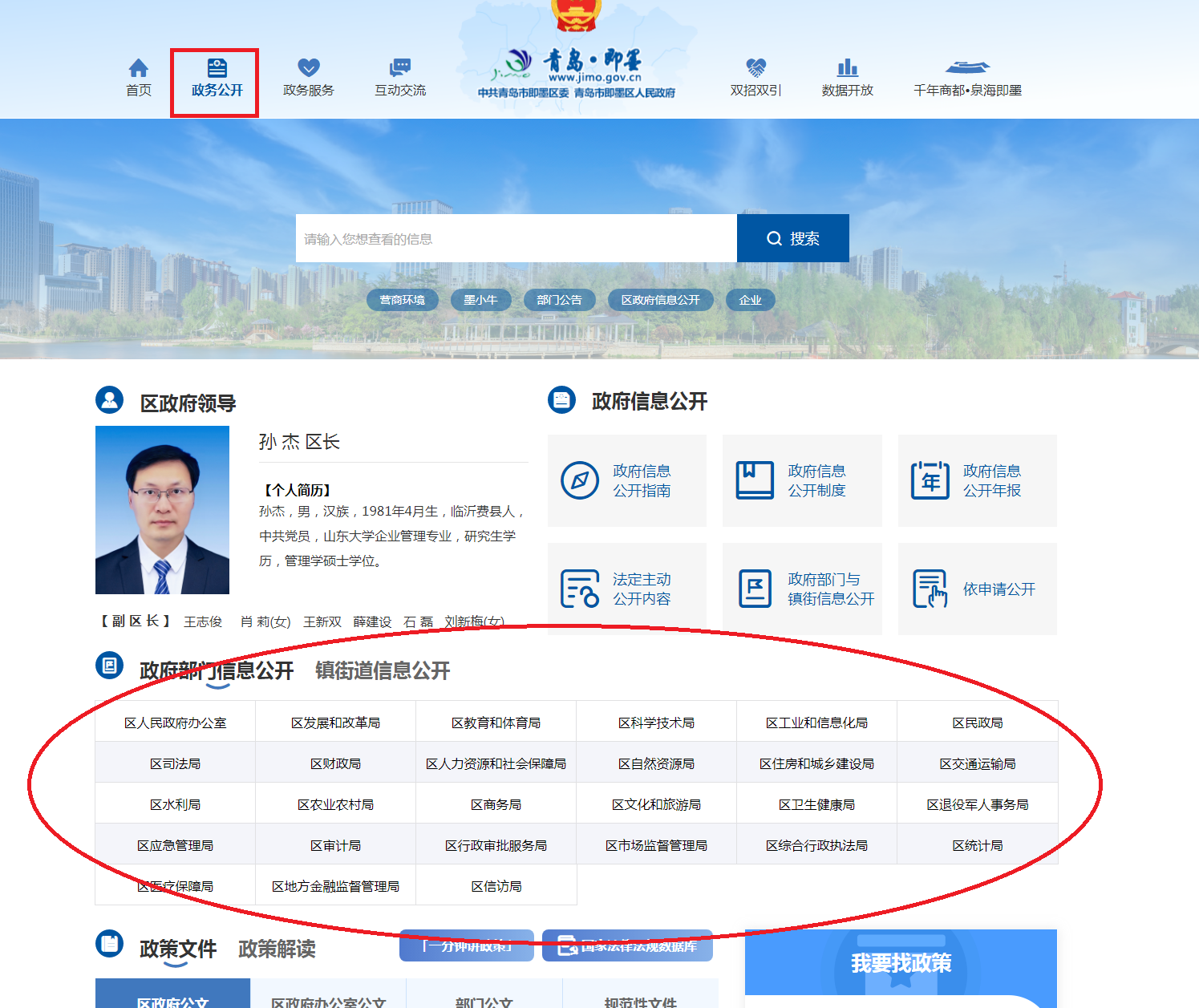Click the 双招双引 handshake icon
This screenshot has width=1199, height=1008.
[x=755, y=68]
